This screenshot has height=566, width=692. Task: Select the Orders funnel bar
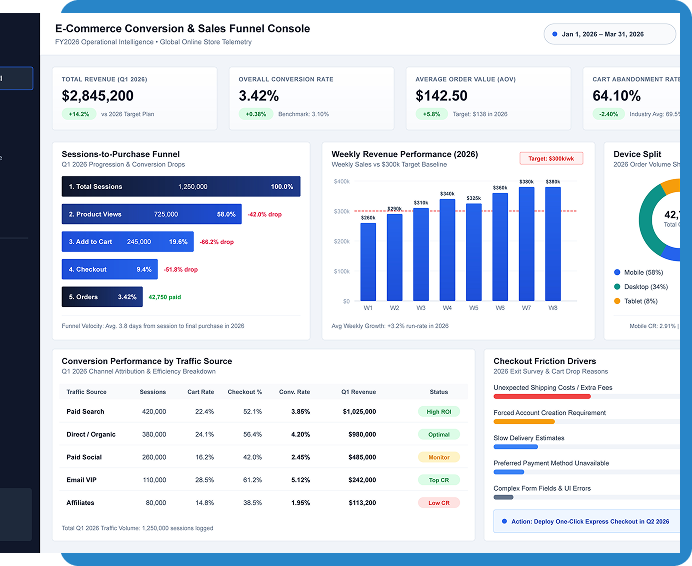pos(102,297)
